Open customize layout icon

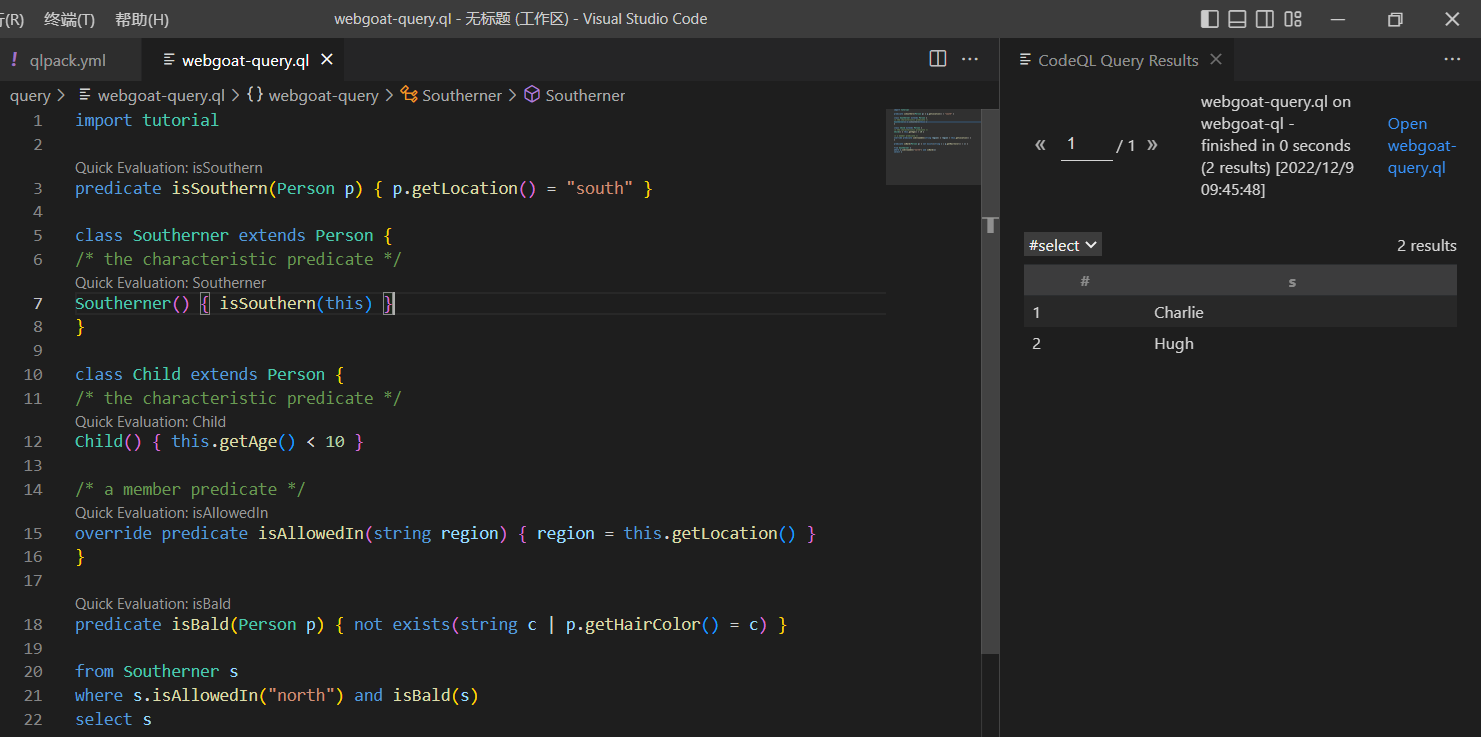pos(1293,19)
